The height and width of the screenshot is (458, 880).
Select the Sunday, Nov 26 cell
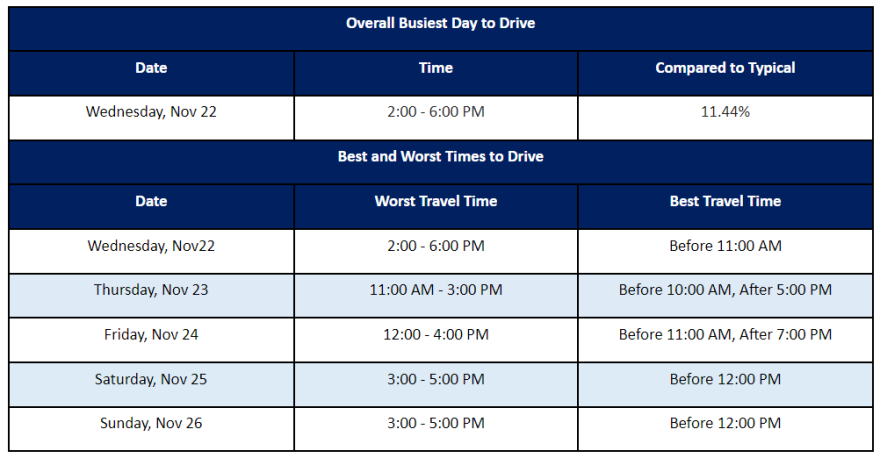point(151,423)
